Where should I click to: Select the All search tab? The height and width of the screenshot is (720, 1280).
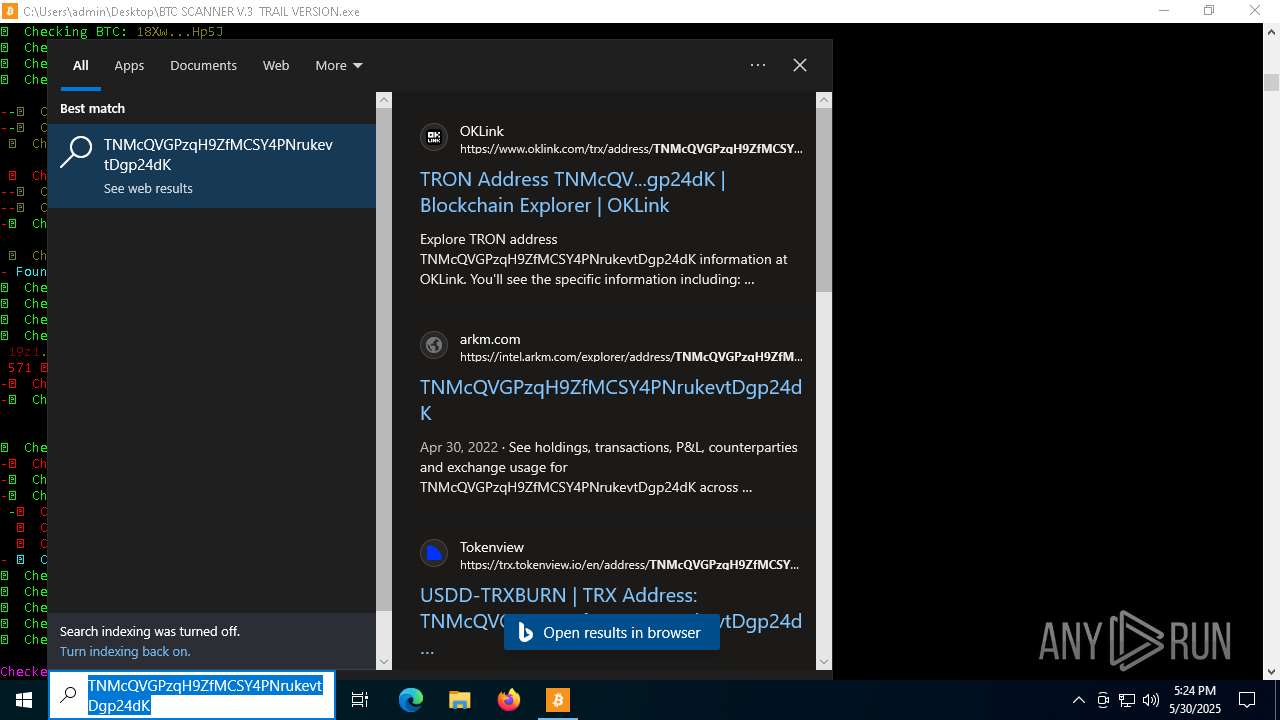coord(81,66)
